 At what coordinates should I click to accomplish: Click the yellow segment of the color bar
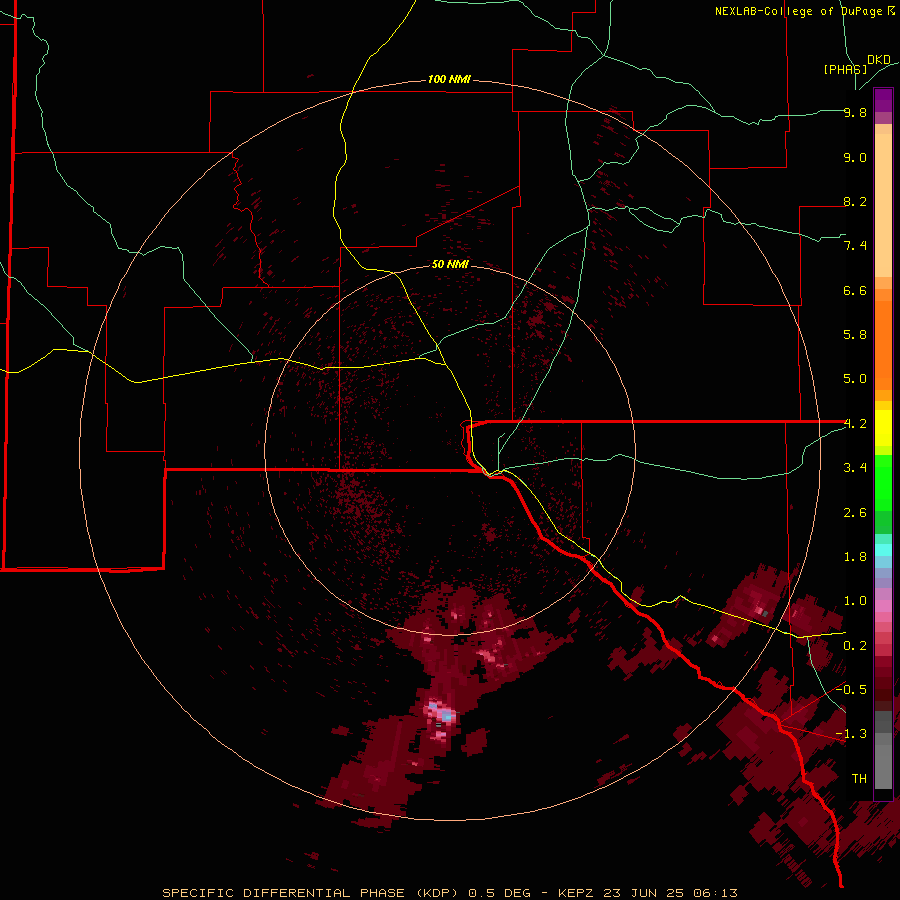point(883,428)
